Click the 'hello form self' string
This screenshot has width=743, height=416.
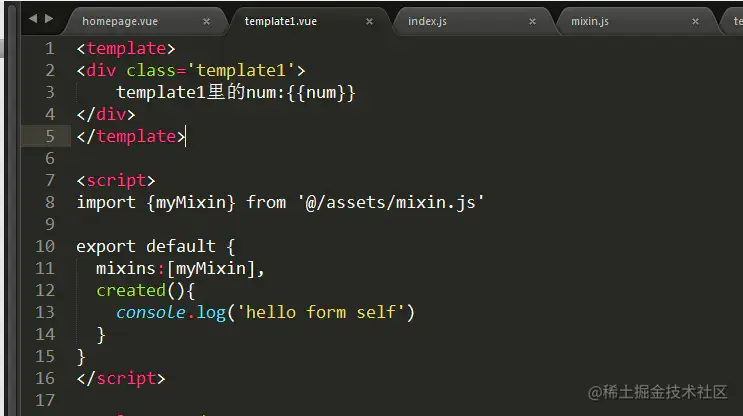[321, 312]
